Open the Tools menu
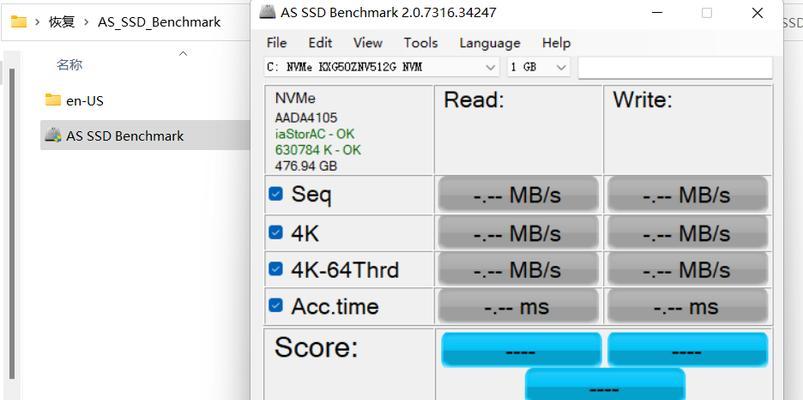803x400 pixels. (420, 43)
